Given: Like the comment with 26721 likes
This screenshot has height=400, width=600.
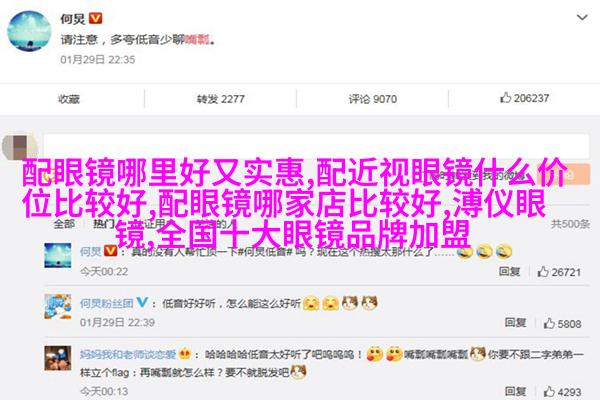Looking at the screenshot, I should [543, 272].
